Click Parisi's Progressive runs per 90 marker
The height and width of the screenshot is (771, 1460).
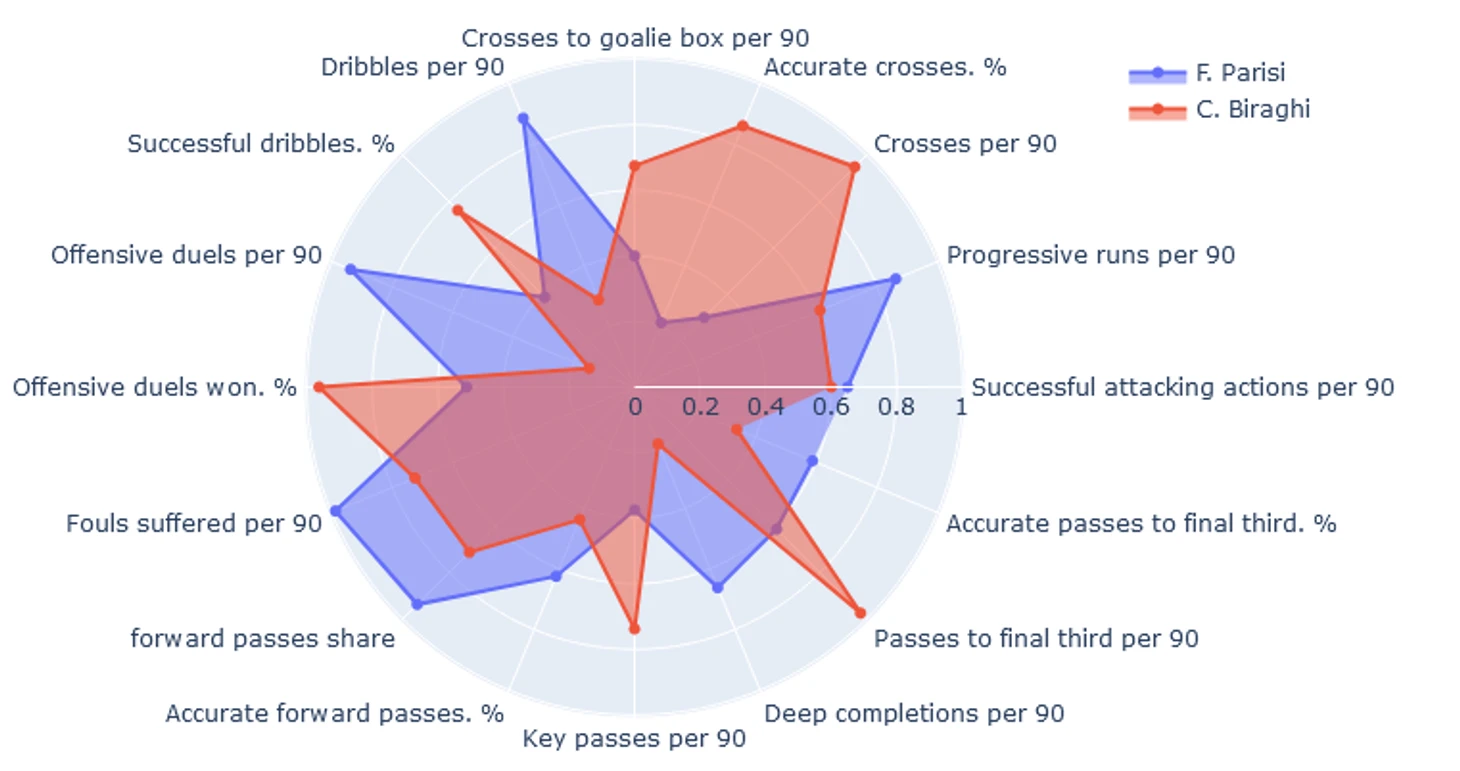[x=895, y=279]
